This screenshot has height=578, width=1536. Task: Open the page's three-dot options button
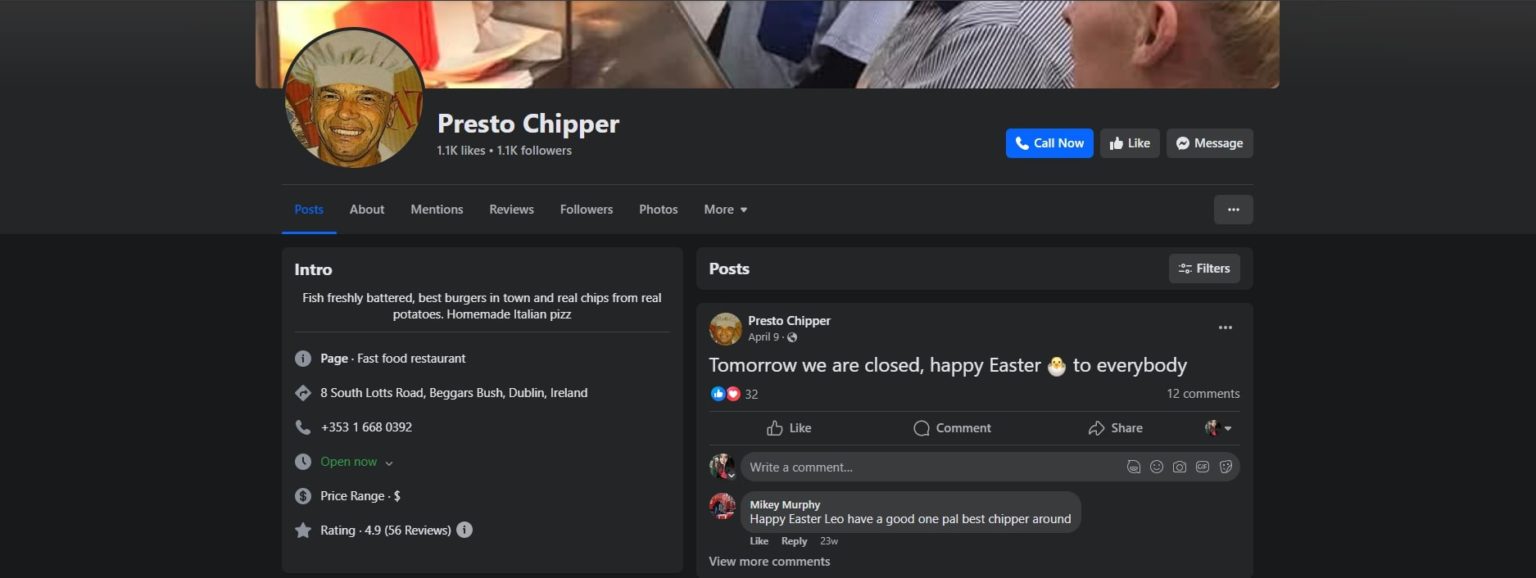click(1233, 210)
